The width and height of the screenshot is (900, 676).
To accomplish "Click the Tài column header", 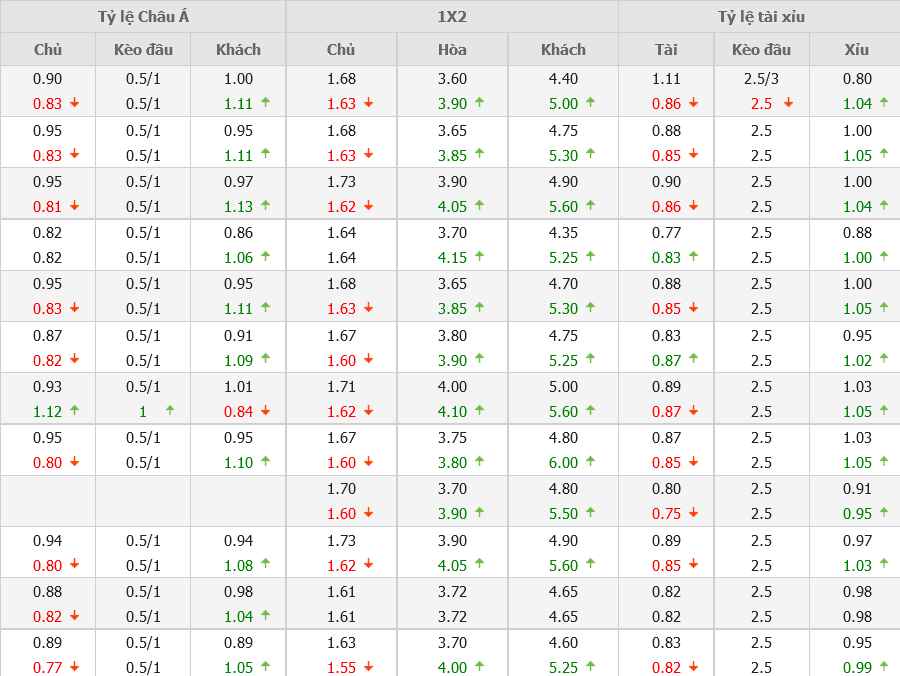I will coord(666,49).
